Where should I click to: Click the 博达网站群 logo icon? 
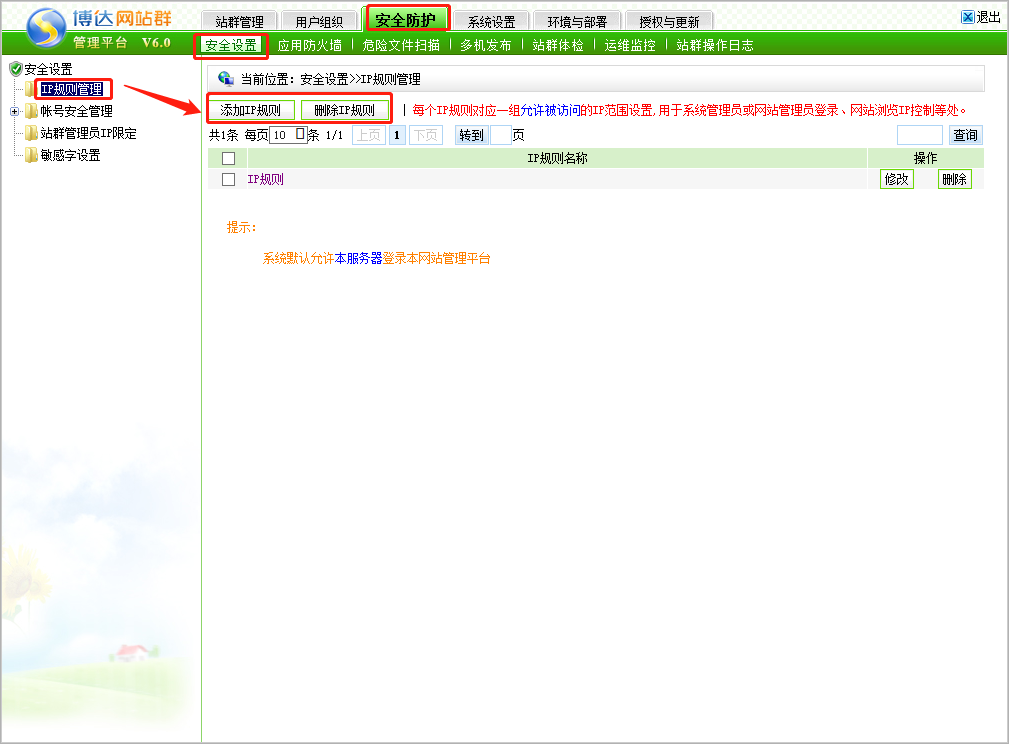[x=45, y=27]
